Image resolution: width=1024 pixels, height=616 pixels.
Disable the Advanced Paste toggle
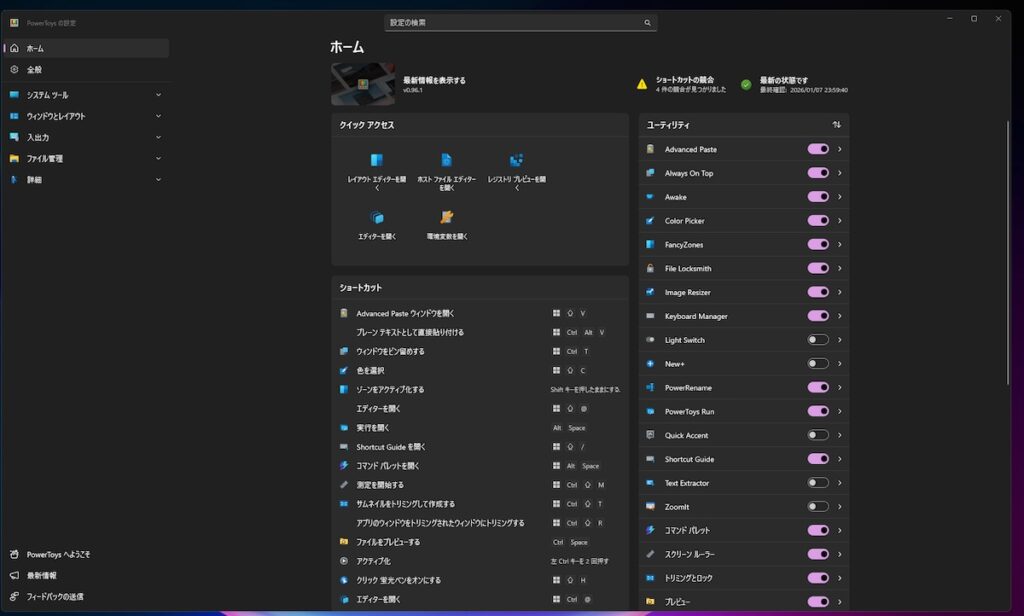[818, 149]
